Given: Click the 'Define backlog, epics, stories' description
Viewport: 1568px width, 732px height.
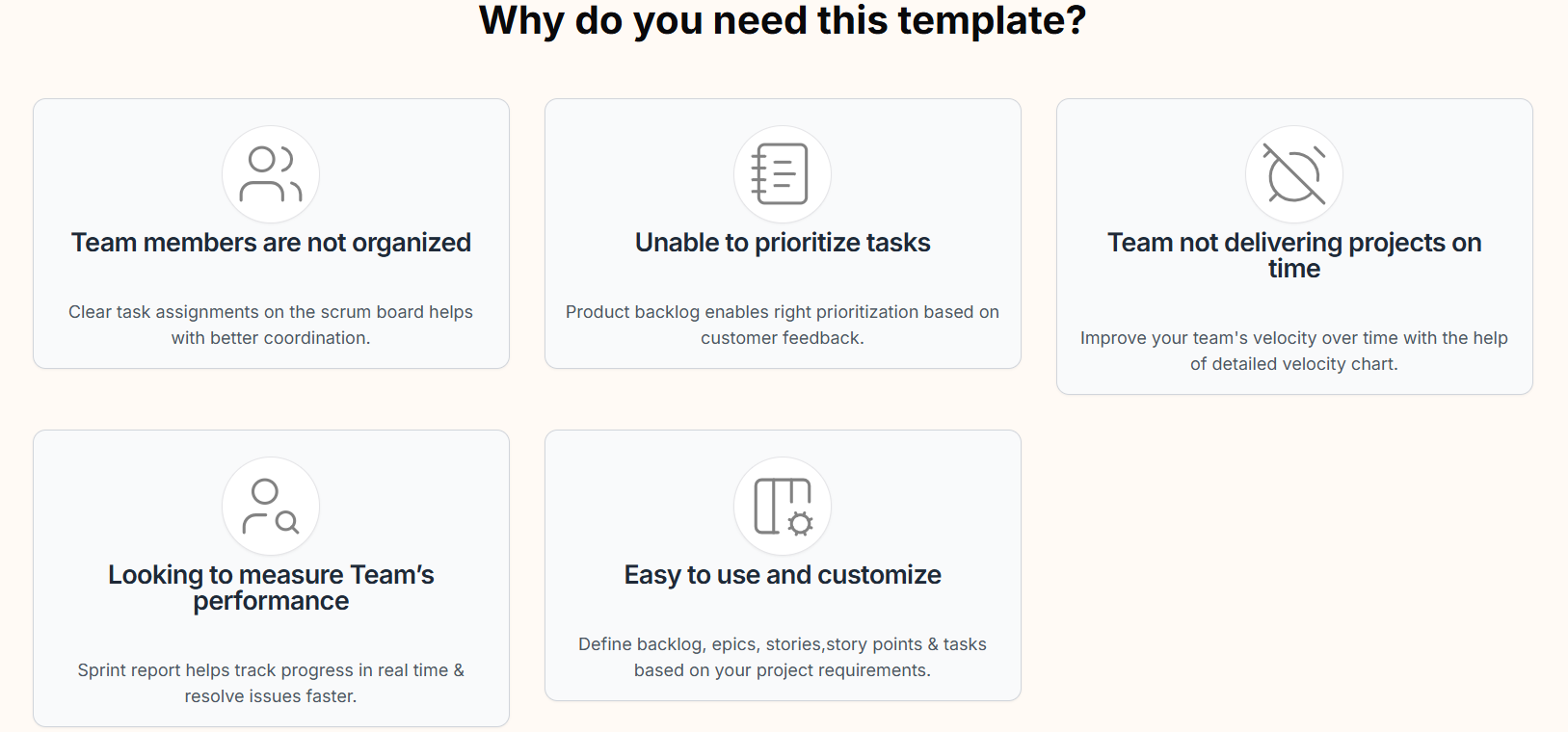Looking at the screenshot, I should click(783, 657).
